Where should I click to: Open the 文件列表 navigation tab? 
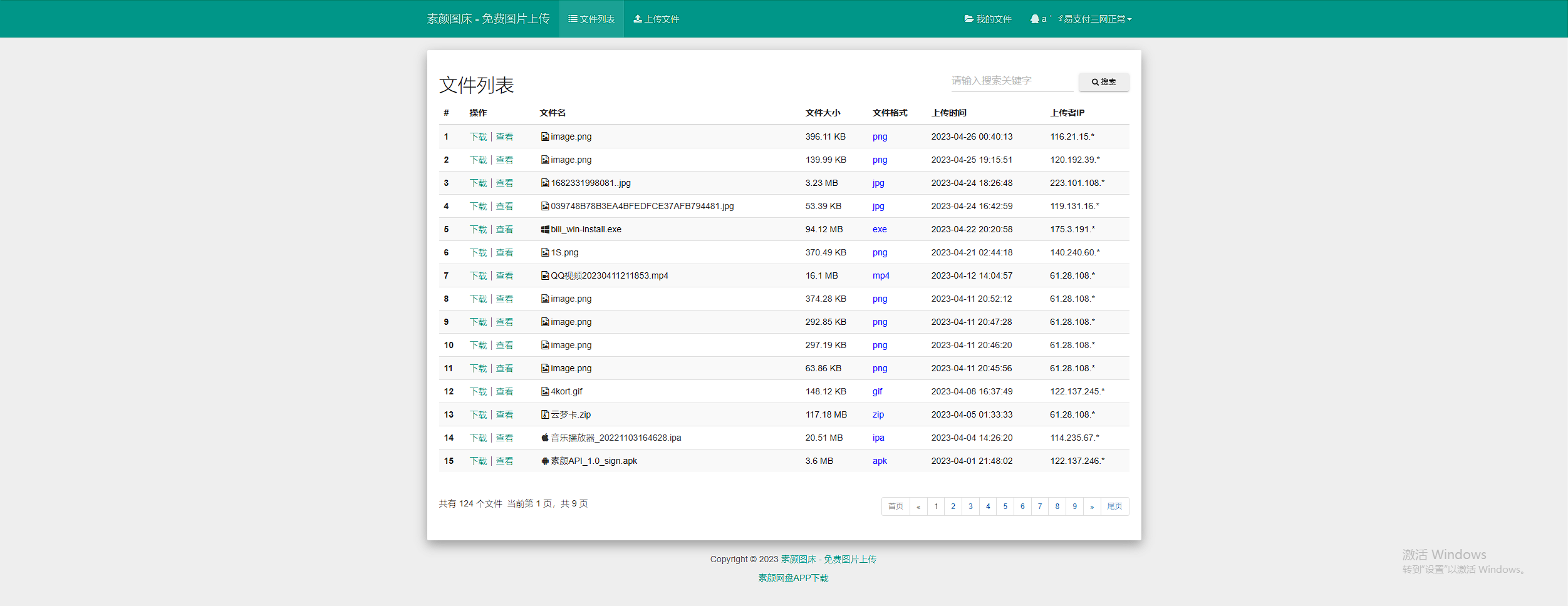pos(591,19)
